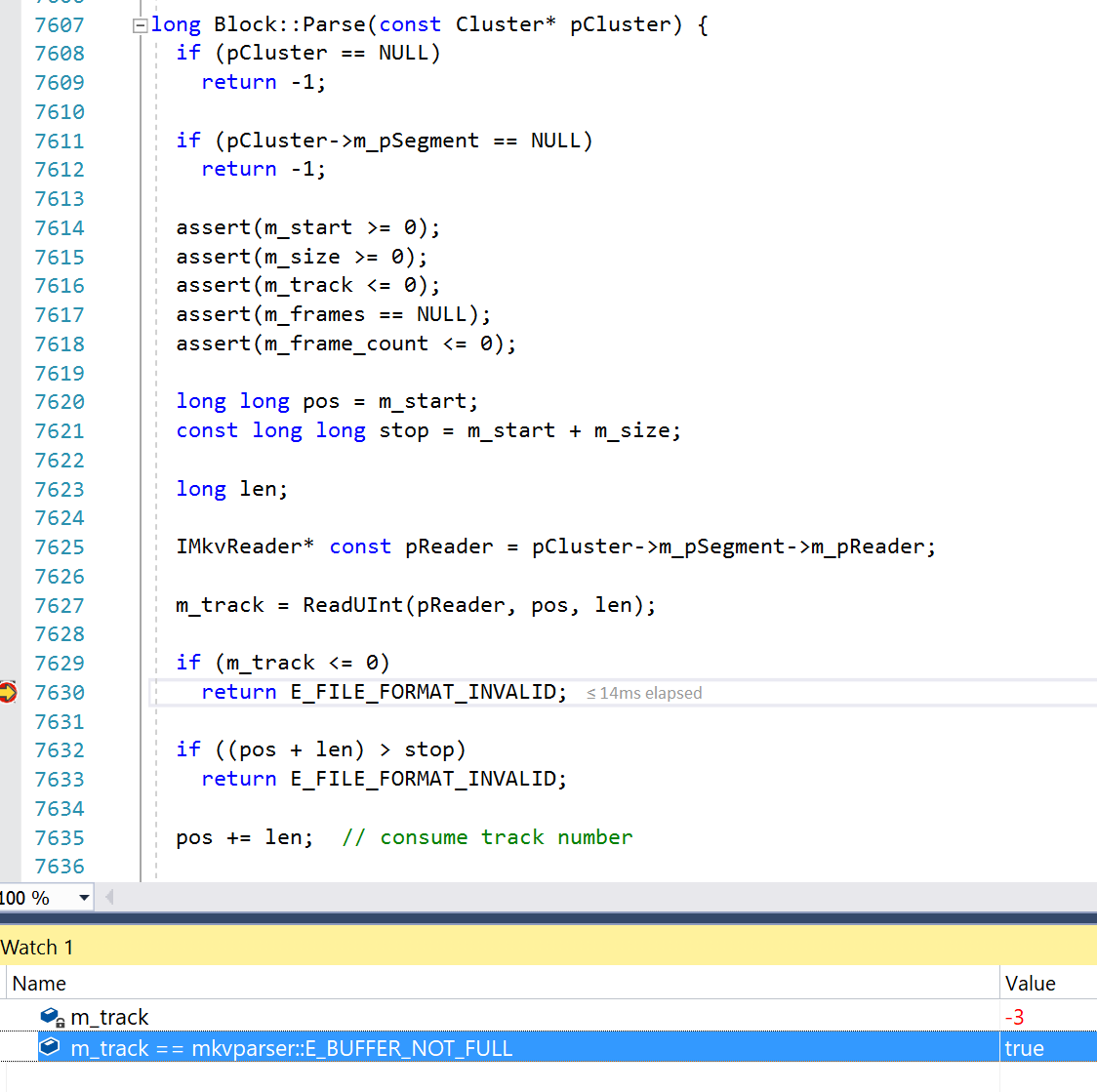1097x1092 pixels.
Task: Click the diamond icon beside the watch expression
Action: [x=50, y=1047]
